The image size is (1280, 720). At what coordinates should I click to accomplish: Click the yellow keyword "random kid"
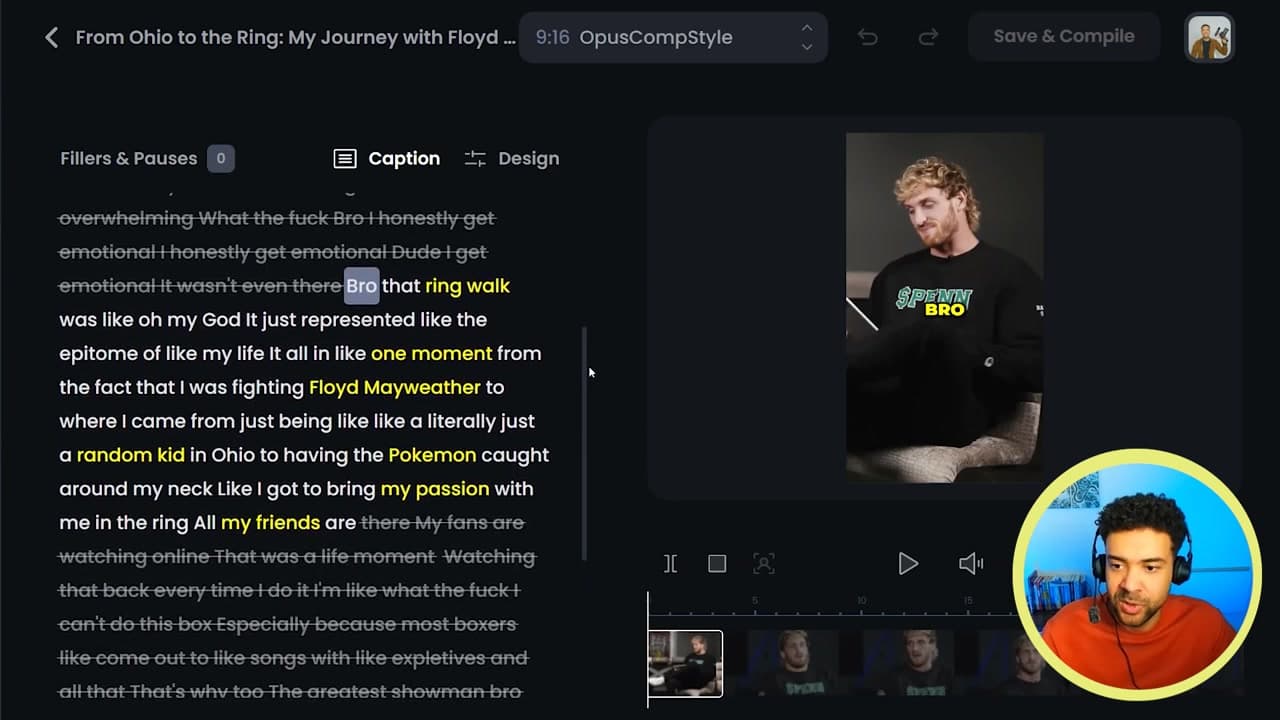click(131, 455)
